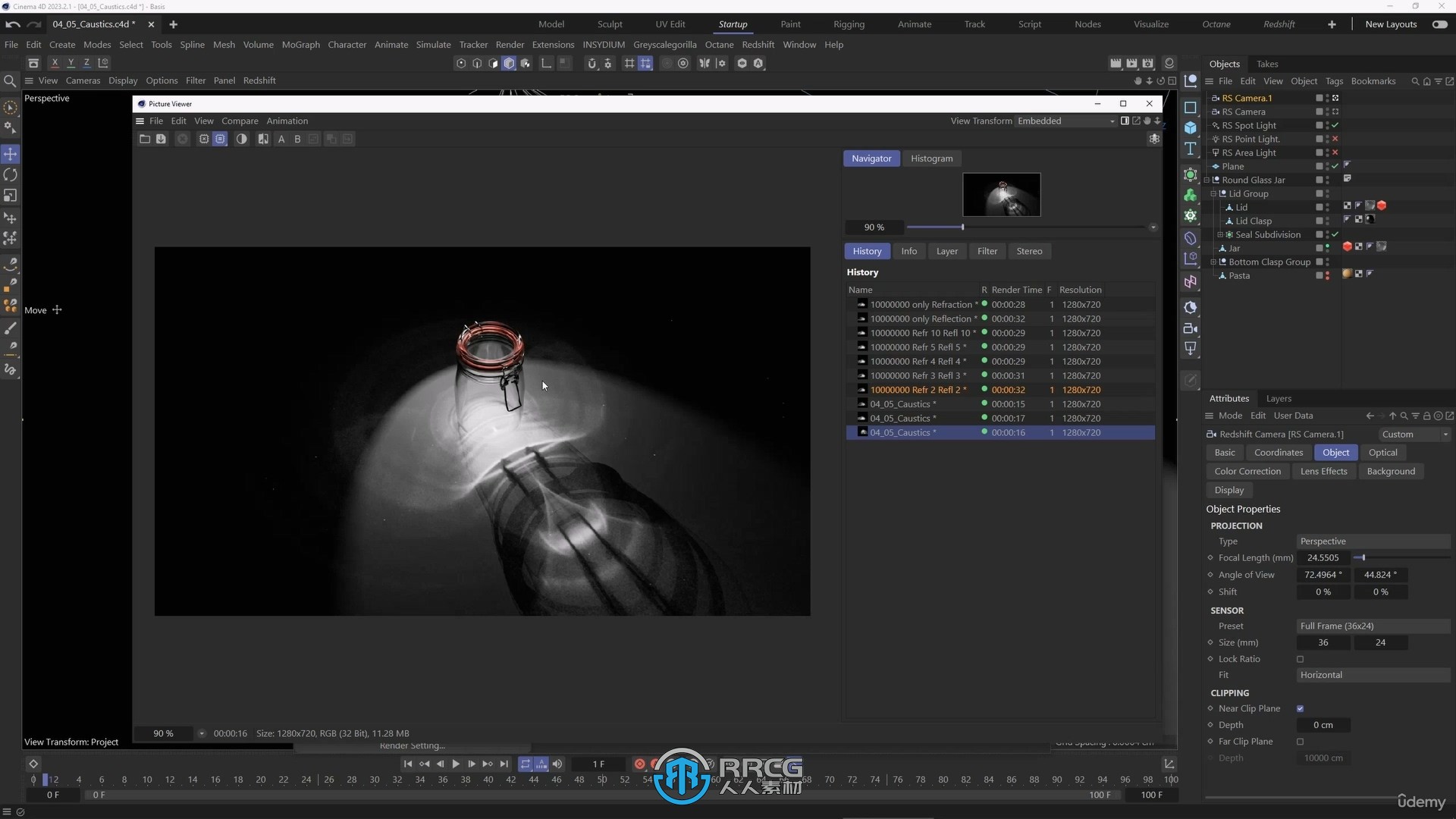Toggle Near Clip Plane checkbox
Image resolution: width=1456 pixels, height=819 pixels.
(x=1300, y=708)
